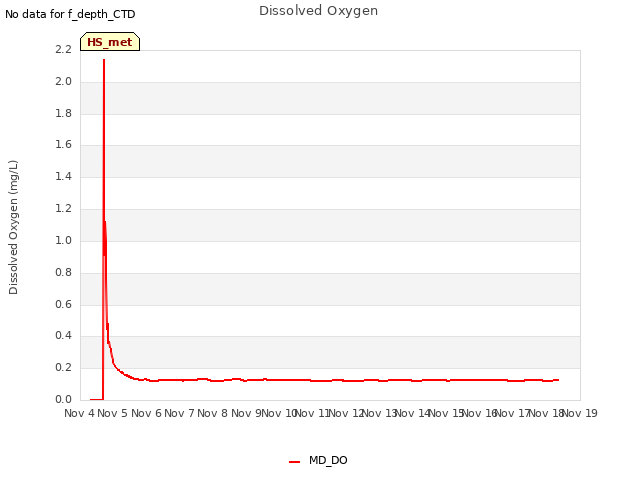
Task: Click the 2.0 y-axis tick label
Action: pyautogui.click(x=63, y=81)
